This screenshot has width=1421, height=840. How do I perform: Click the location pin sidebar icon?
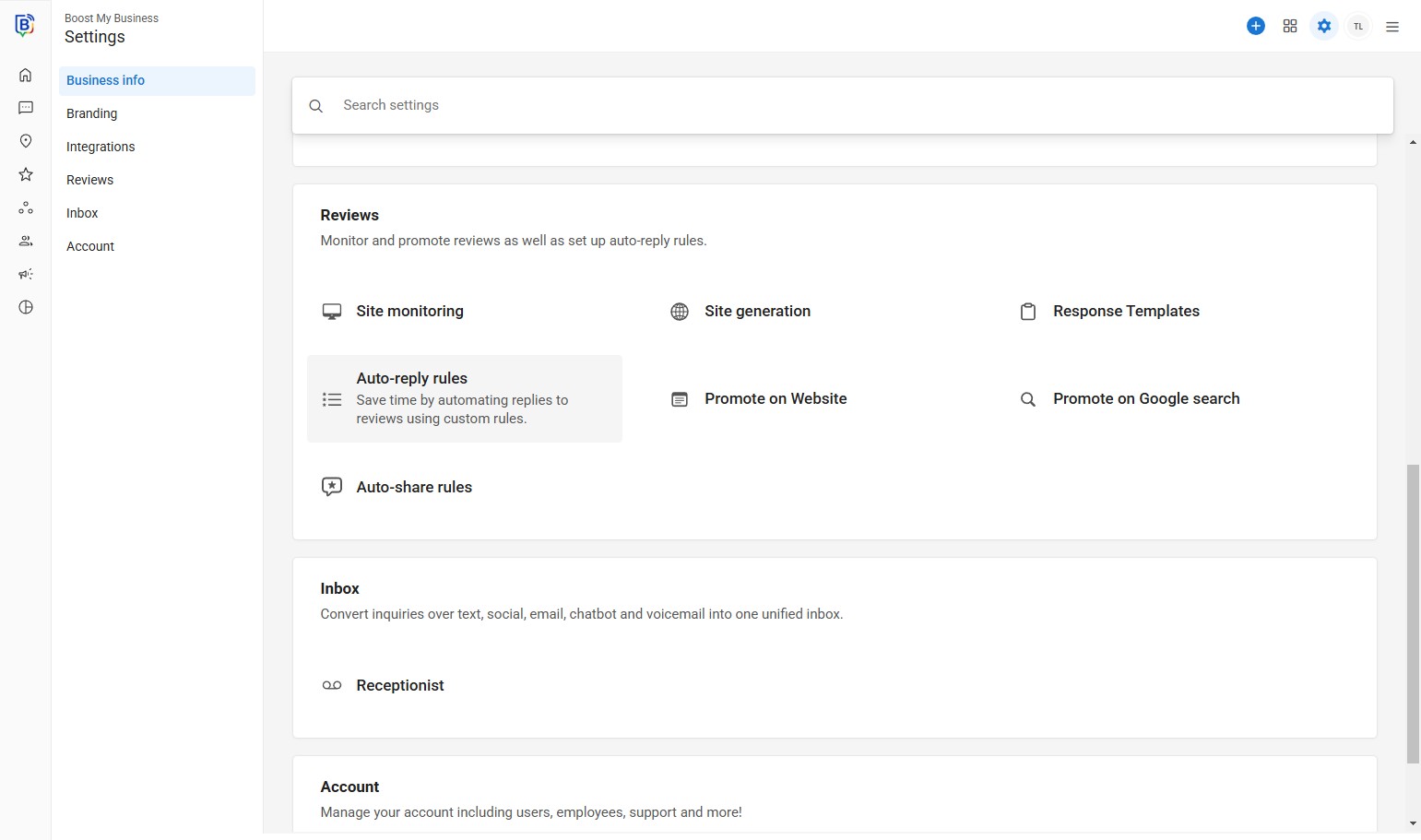click(x=26, y=141)
